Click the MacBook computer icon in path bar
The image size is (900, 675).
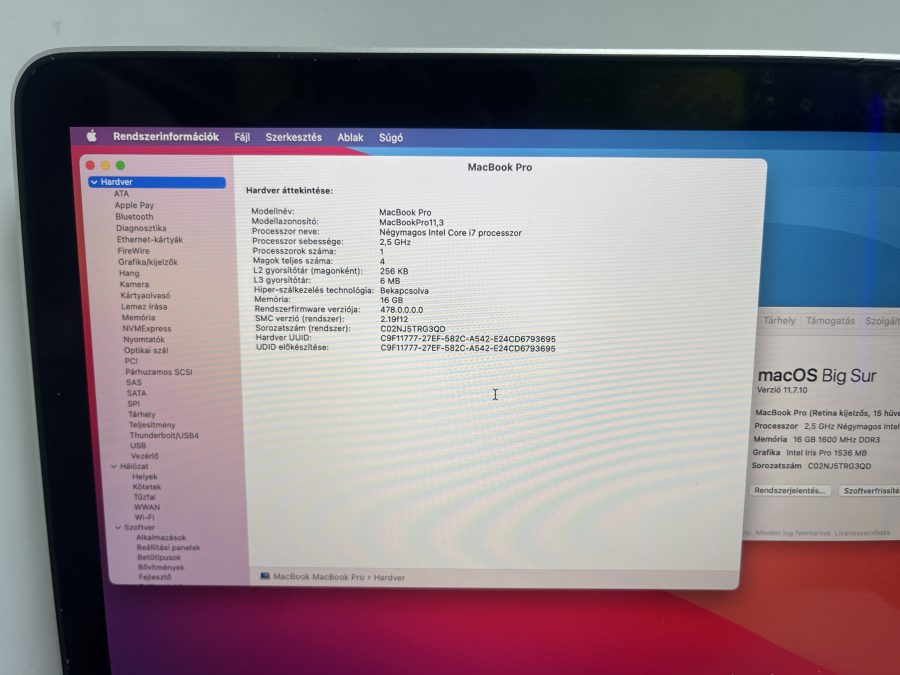tap(265, 576)
